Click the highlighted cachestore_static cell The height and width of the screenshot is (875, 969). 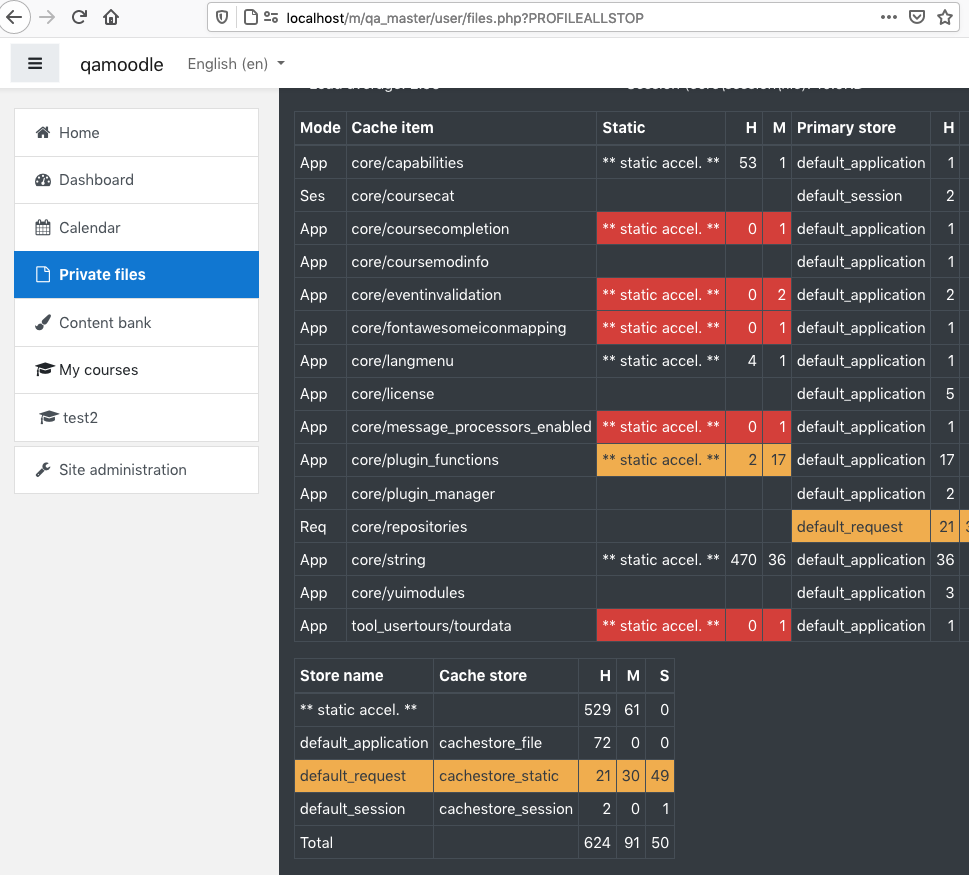(x=506, y=776)
